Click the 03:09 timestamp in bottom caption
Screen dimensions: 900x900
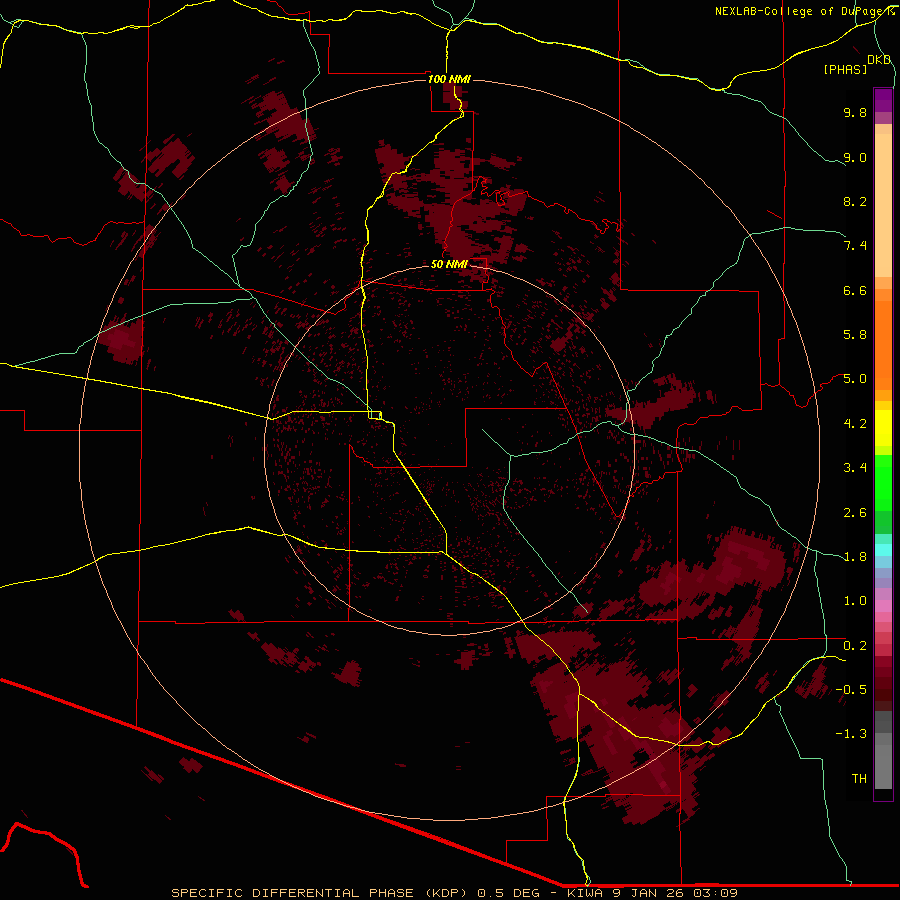pyautogui.click(x=715, y=893)
